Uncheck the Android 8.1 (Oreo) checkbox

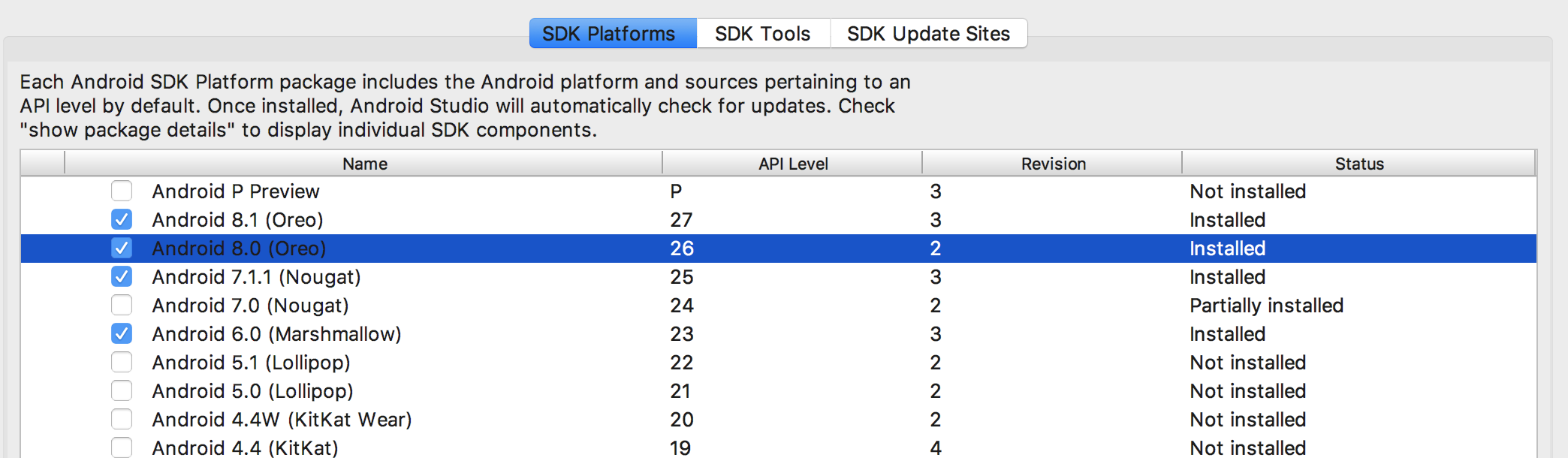(122, 219)
